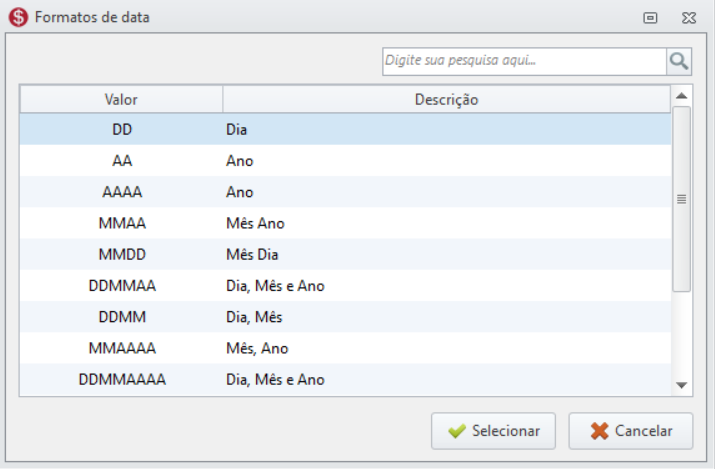Select the DDMM Dia, Mês row

click(345, 317)
